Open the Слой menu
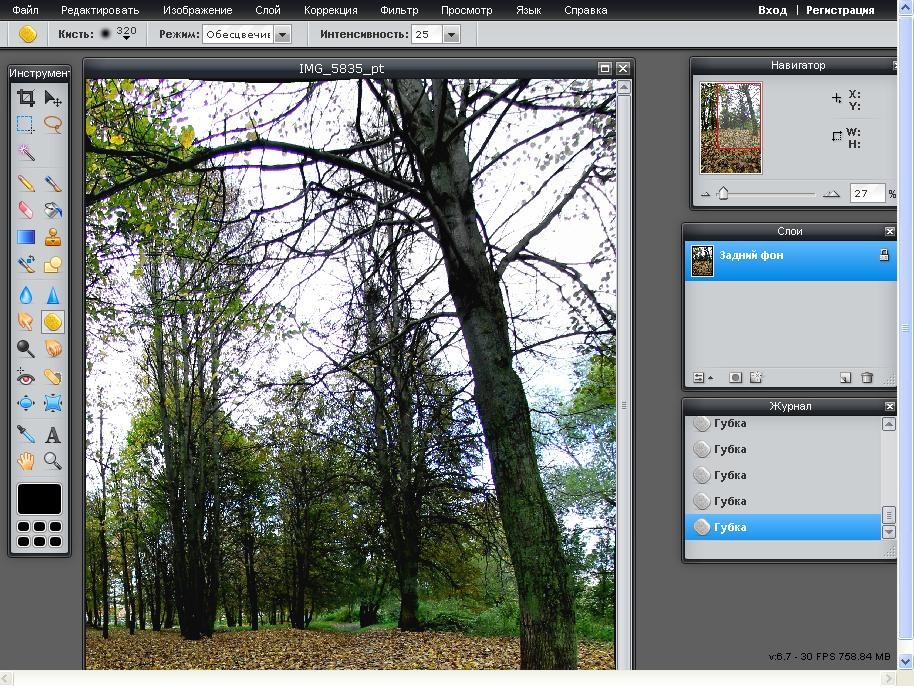This screenshot has height=691, width=914. [268, 10]
